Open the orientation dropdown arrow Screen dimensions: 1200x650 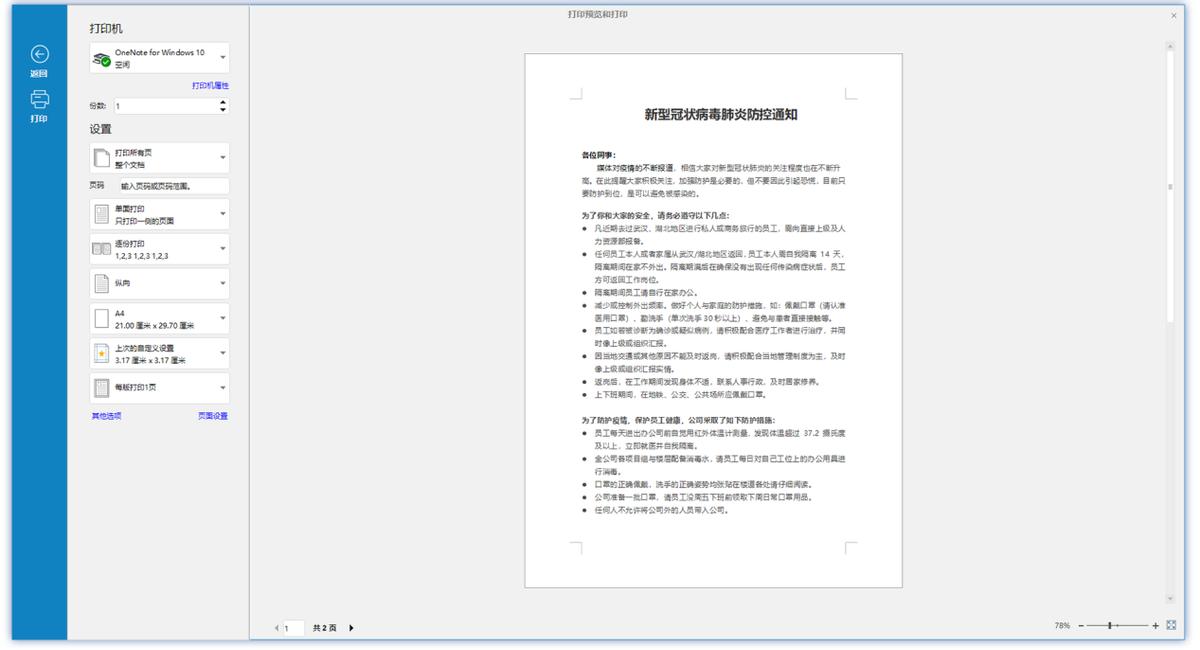(222, 284)
